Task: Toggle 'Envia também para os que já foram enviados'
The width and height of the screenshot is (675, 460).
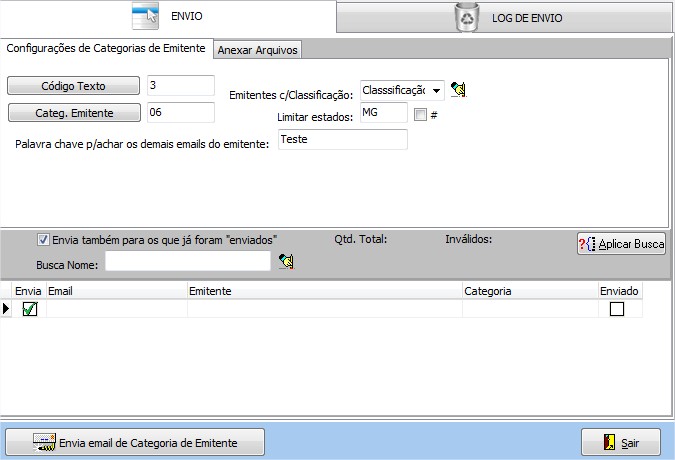Action: (43, 239)
